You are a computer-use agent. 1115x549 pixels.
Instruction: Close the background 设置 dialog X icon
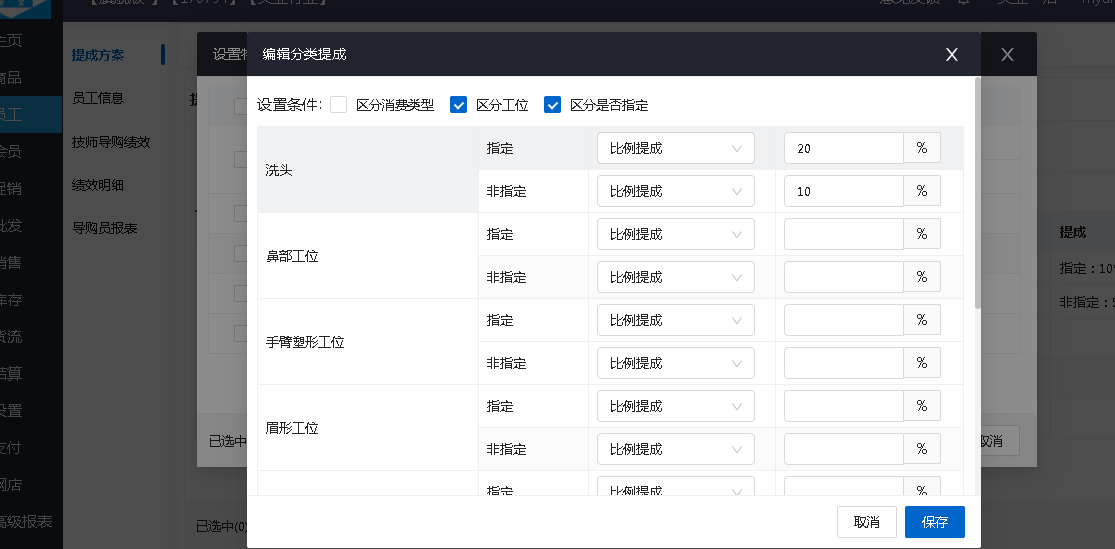[x=1007, y=55]
